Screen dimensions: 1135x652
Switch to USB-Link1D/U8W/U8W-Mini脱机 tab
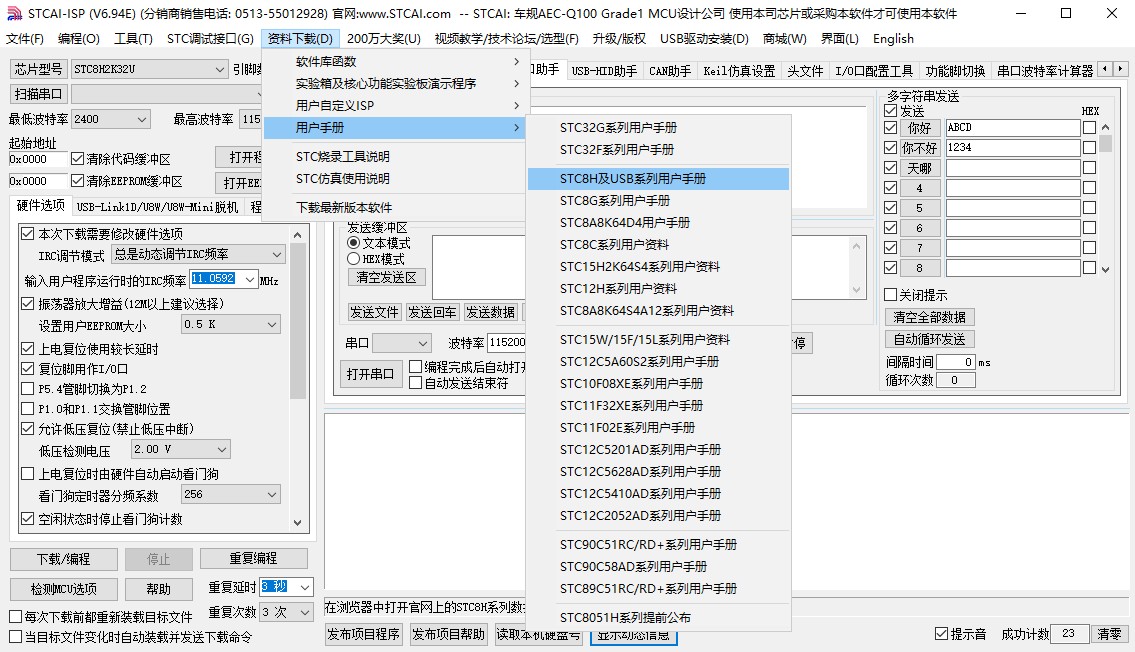tap(157, 207)
